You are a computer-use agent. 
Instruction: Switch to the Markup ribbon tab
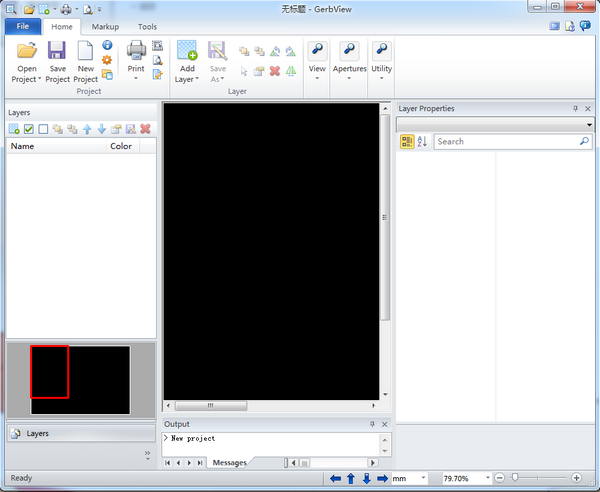click(105, 27)
